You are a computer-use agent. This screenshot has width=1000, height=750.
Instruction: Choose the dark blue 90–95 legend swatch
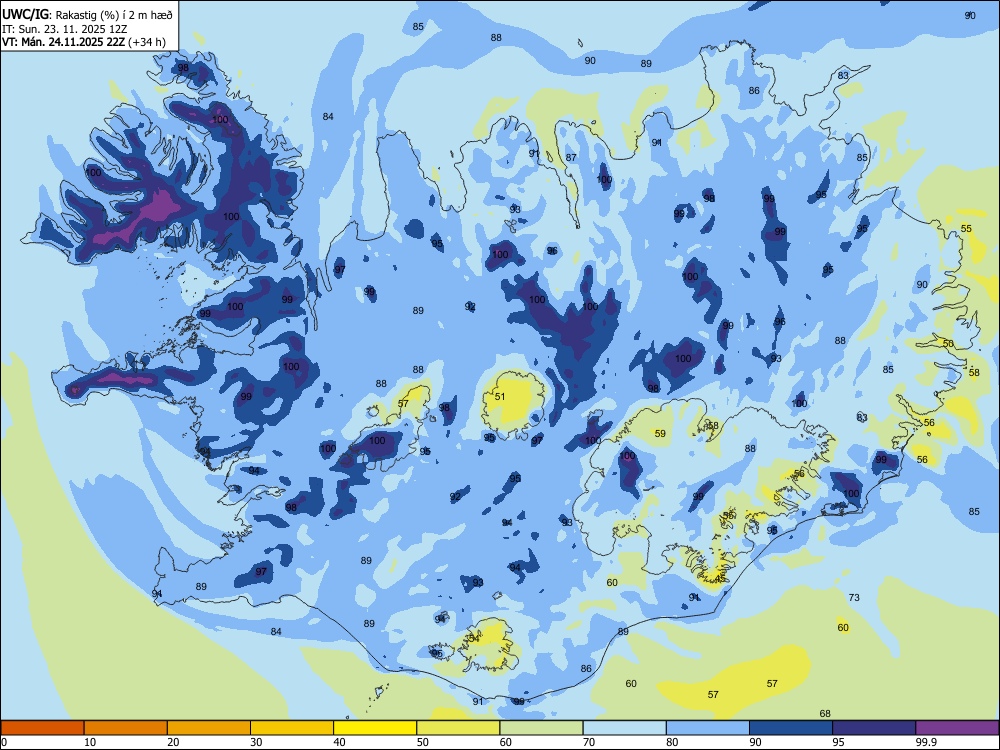791,728
